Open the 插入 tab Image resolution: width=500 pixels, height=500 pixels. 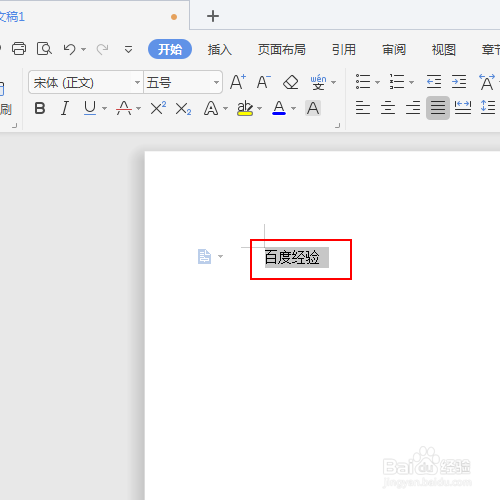point(220,50)
